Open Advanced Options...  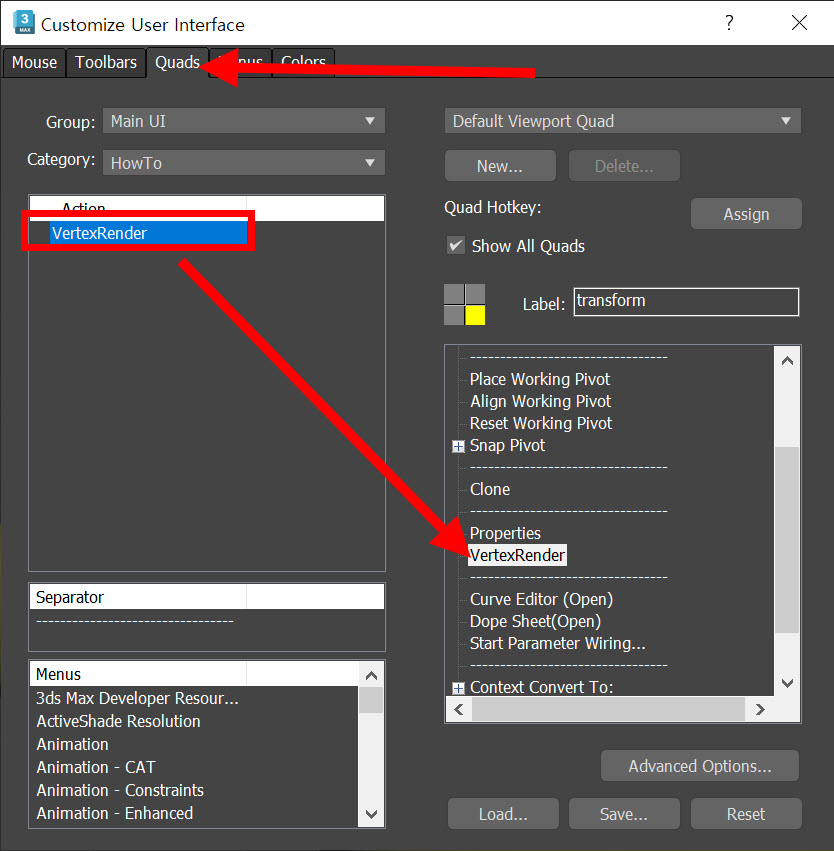pos(699,766)
